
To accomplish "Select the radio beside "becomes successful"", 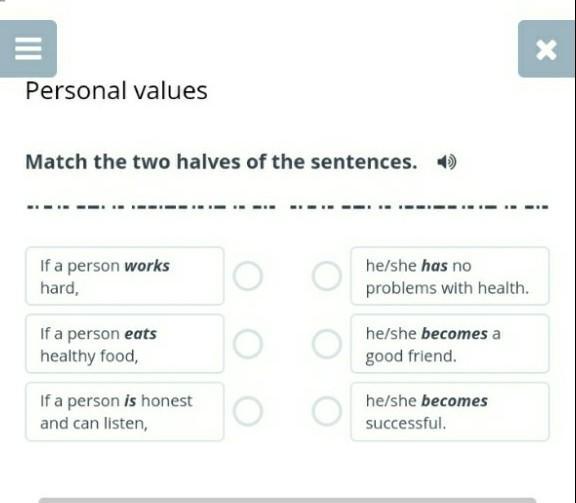I will (327, 411).
